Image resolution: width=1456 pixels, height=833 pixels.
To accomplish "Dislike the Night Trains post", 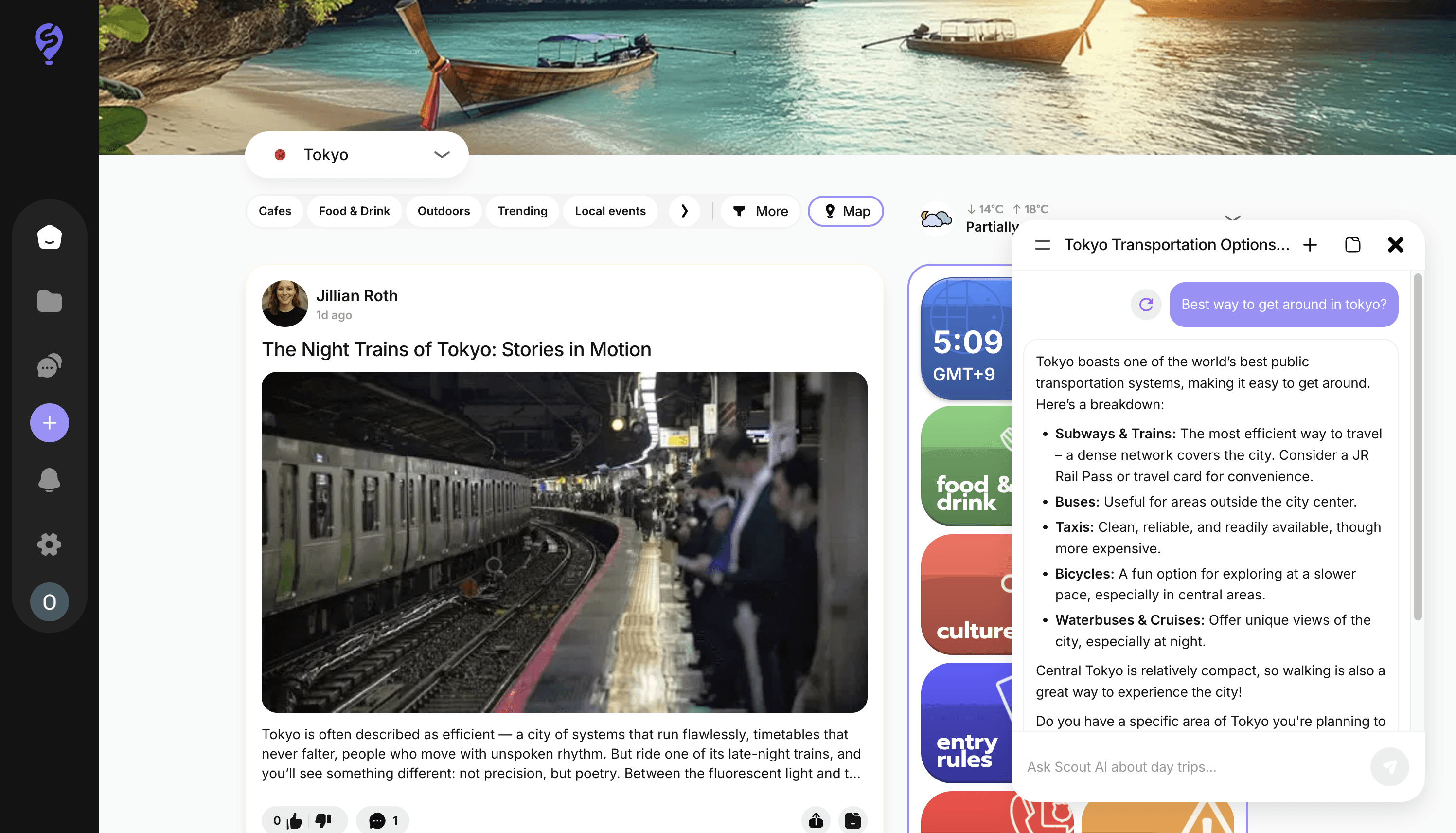I will point(323,820).
